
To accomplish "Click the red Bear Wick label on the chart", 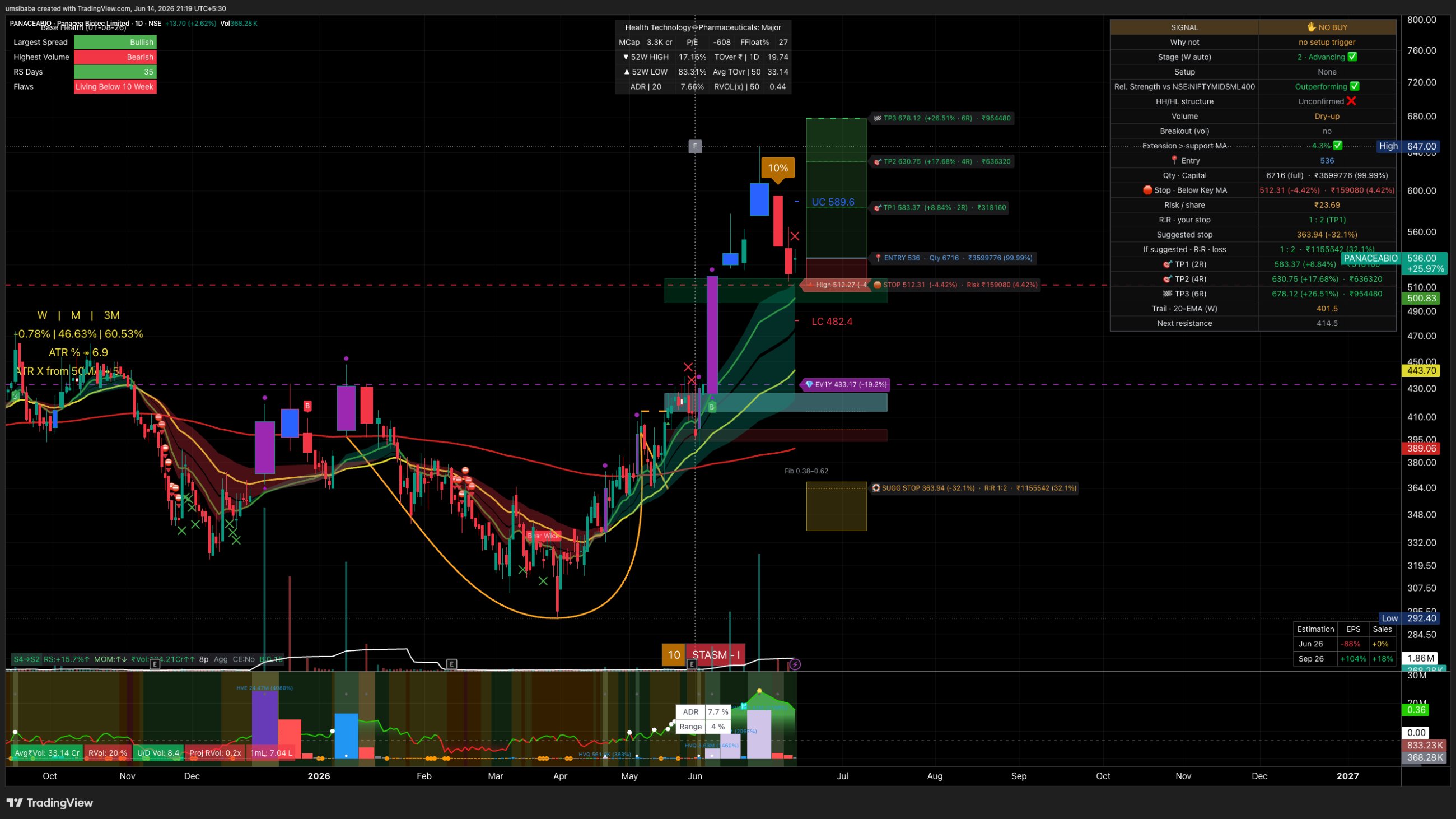I will (x=543, y=535).
